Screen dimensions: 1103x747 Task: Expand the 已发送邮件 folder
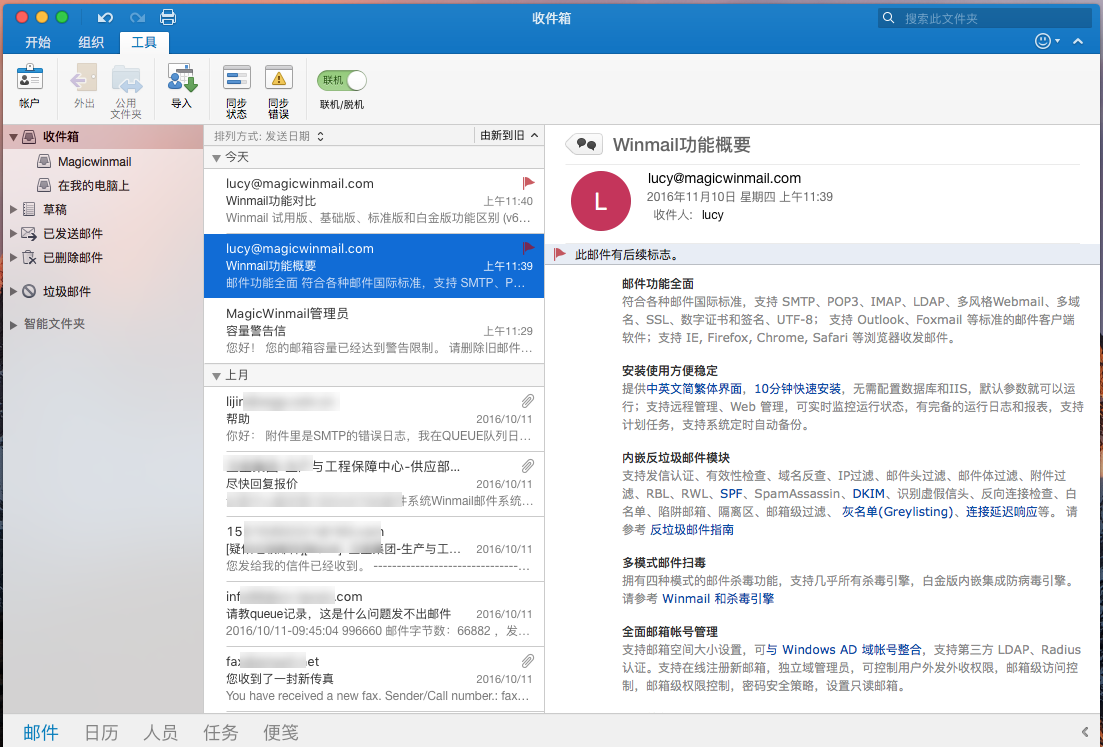[13, 234]
